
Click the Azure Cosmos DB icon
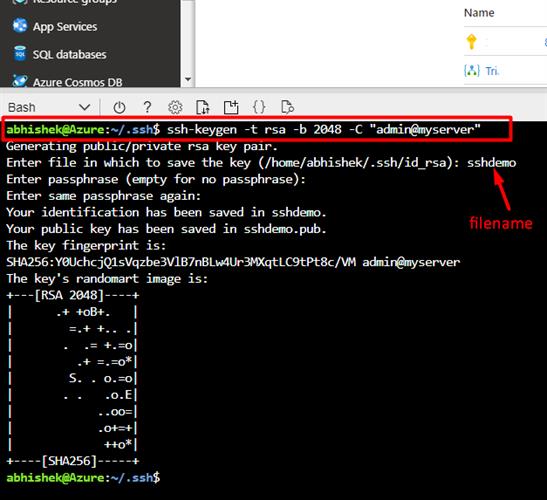tap(20, 81)
